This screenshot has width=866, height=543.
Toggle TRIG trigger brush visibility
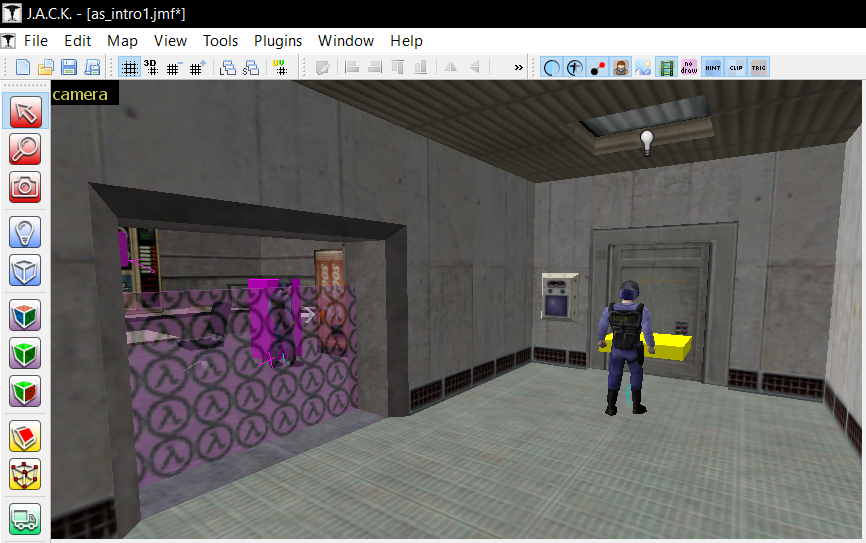(x=759, y=67)
